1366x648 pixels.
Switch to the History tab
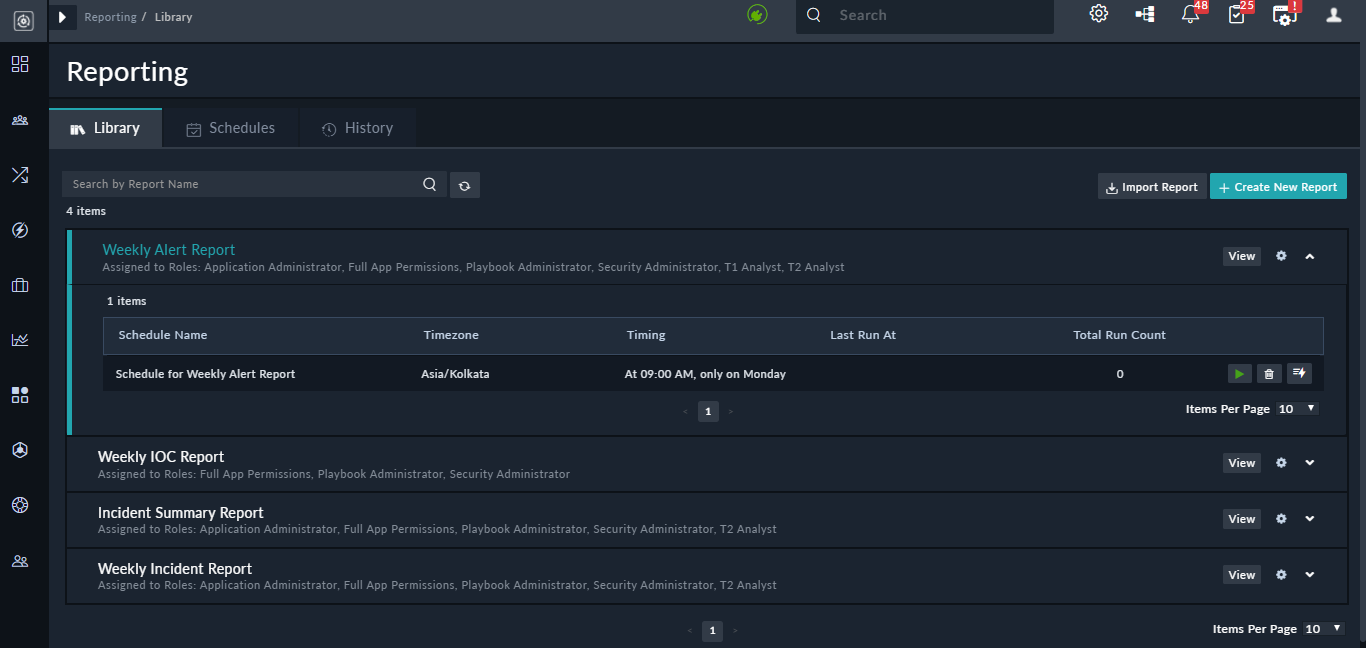(357, 128)
